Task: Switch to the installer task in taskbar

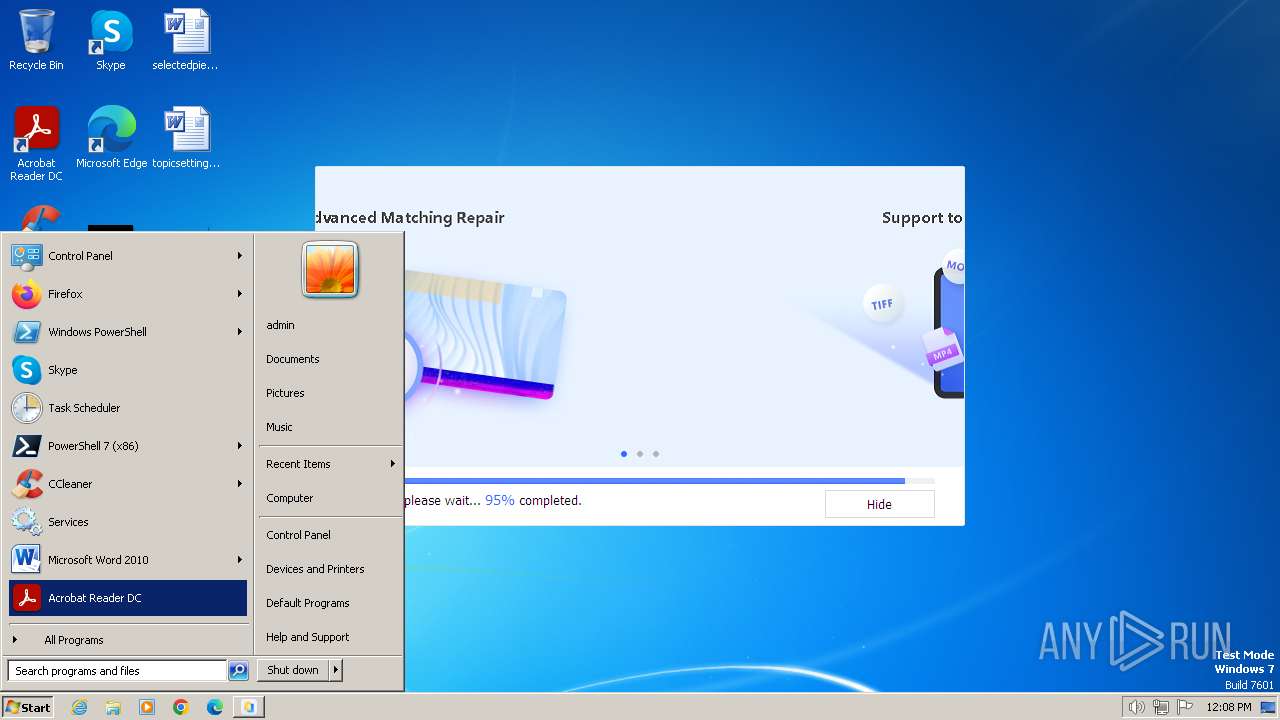Action: click(x=249, y=707)
